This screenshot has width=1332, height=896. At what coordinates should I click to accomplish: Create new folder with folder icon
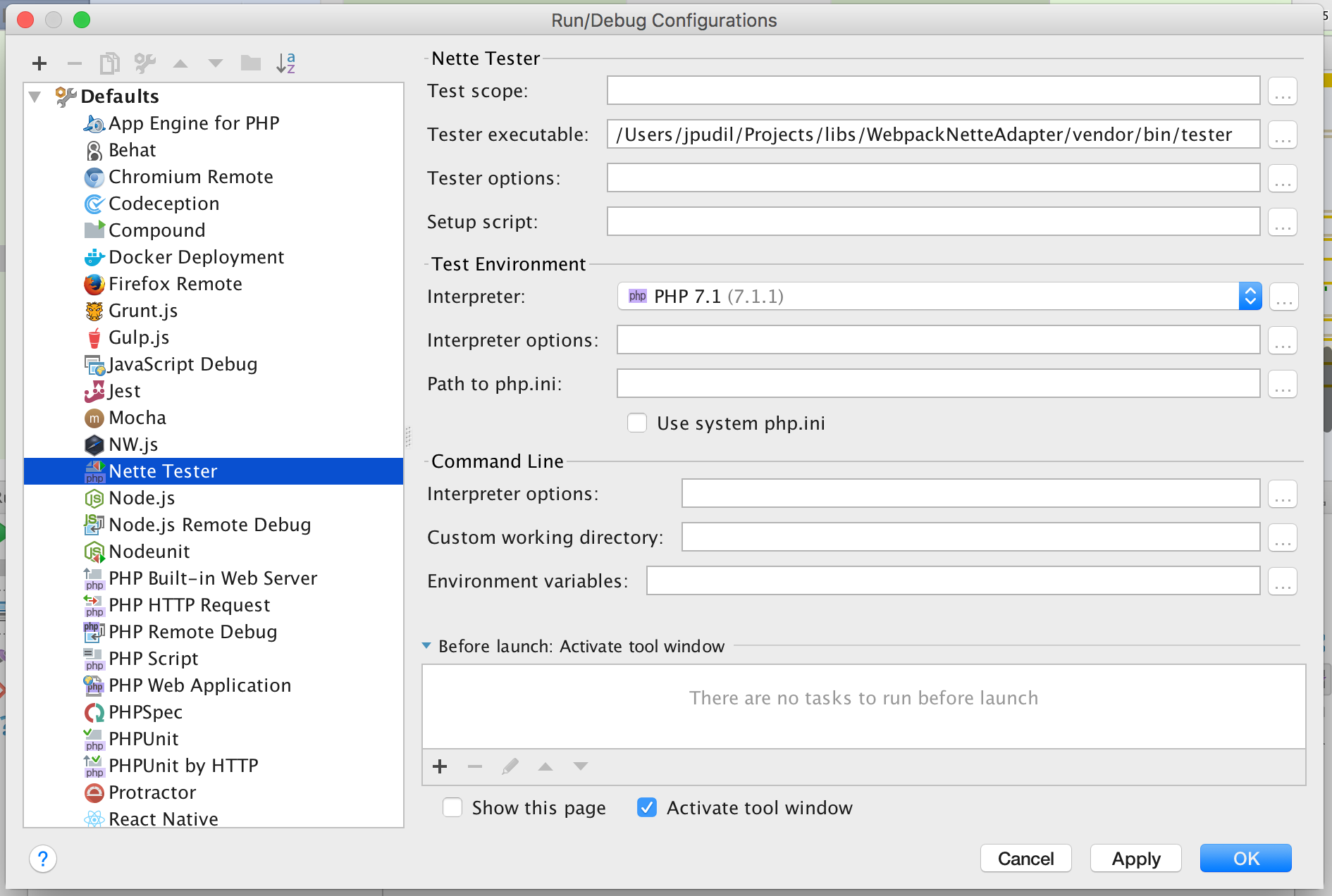251,63
